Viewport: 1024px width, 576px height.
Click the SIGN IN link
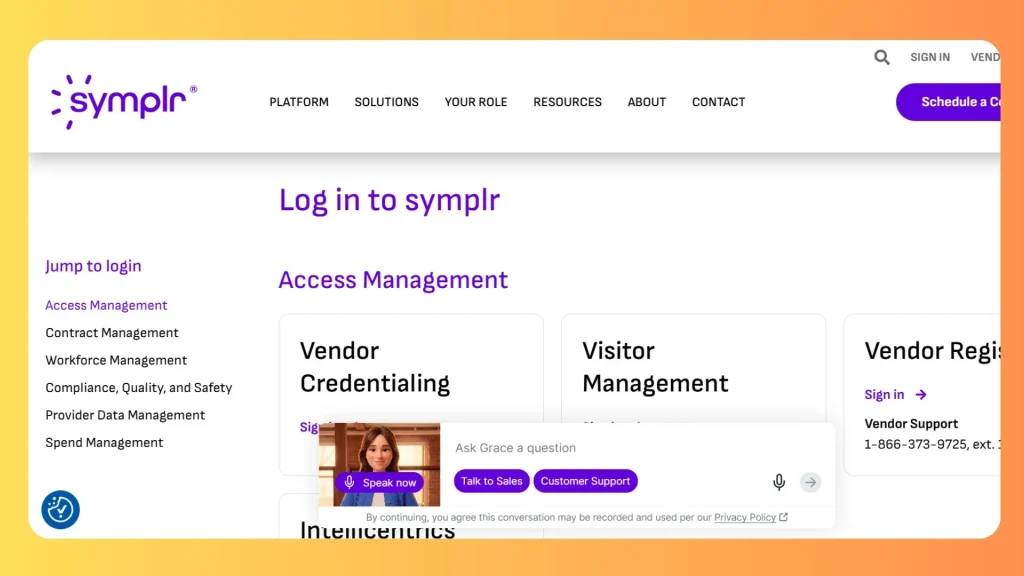pyautogui.click(x=930, y=57)
